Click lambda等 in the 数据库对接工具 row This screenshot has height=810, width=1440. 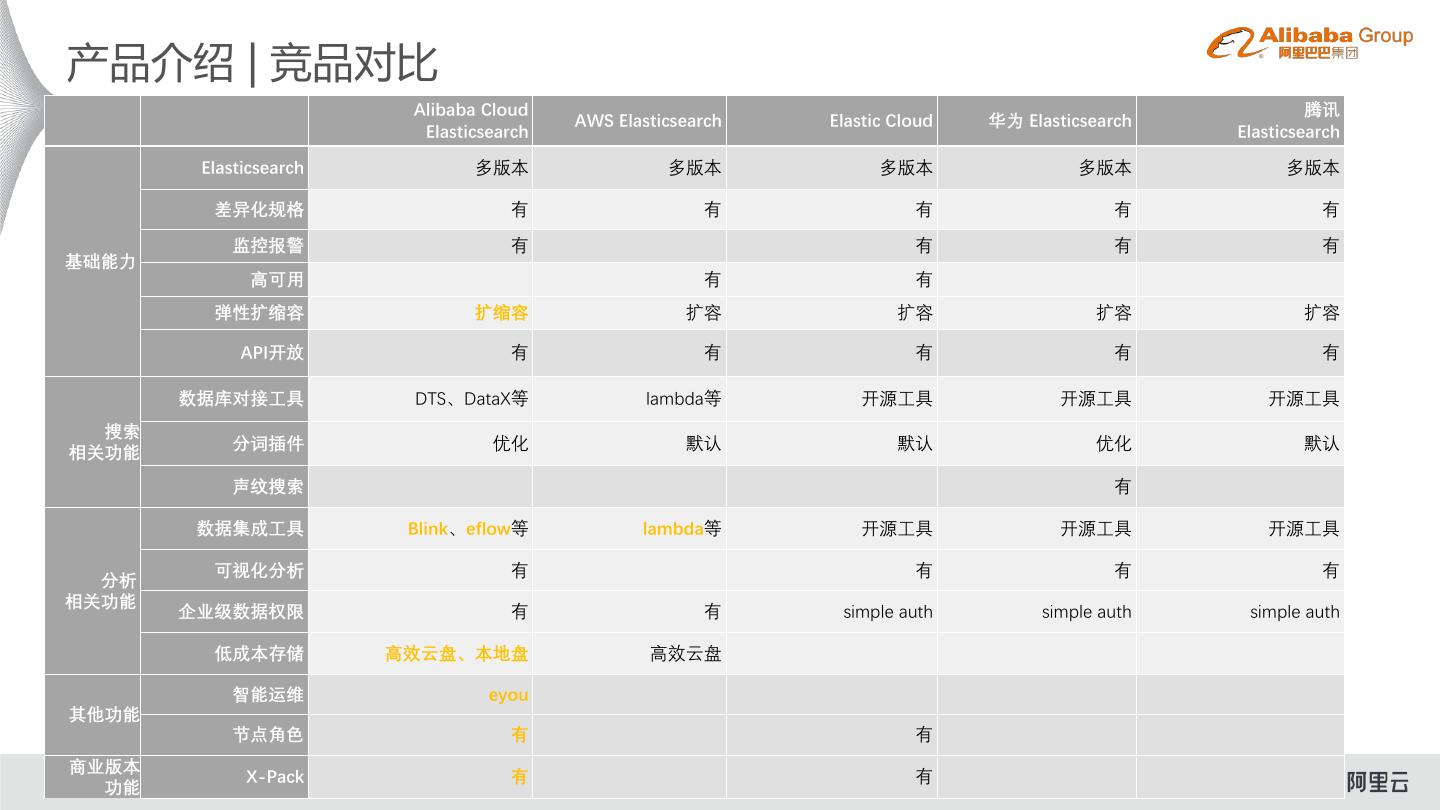(684, 399)
